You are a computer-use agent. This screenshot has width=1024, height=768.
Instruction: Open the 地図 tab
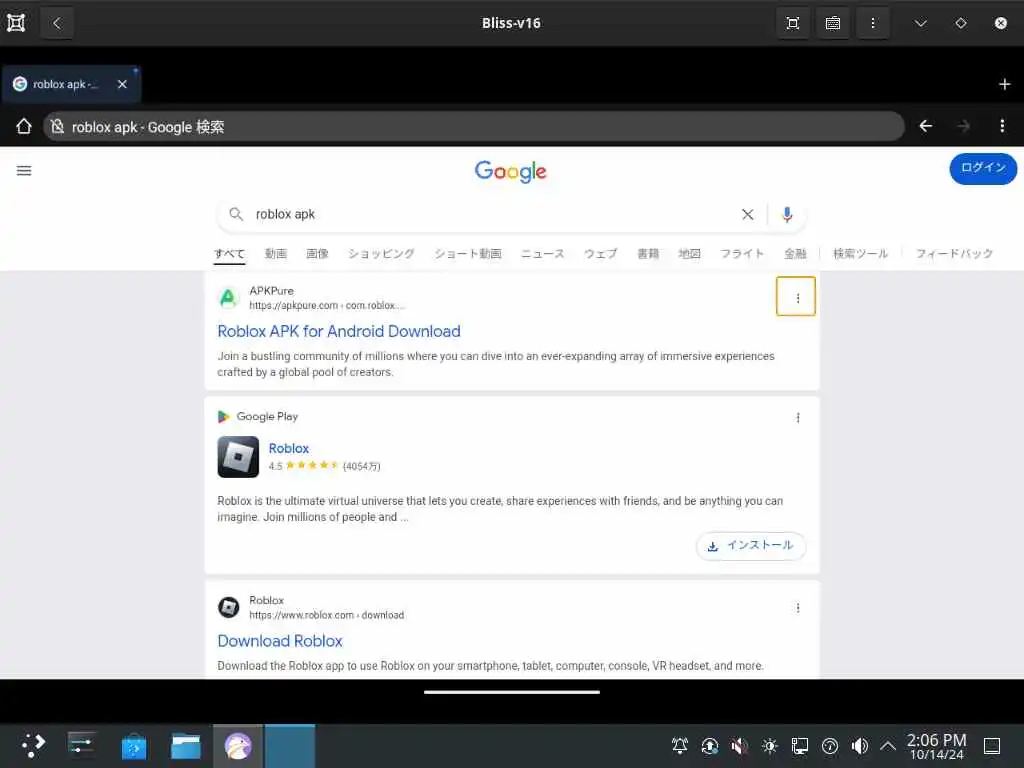[690, 253]
